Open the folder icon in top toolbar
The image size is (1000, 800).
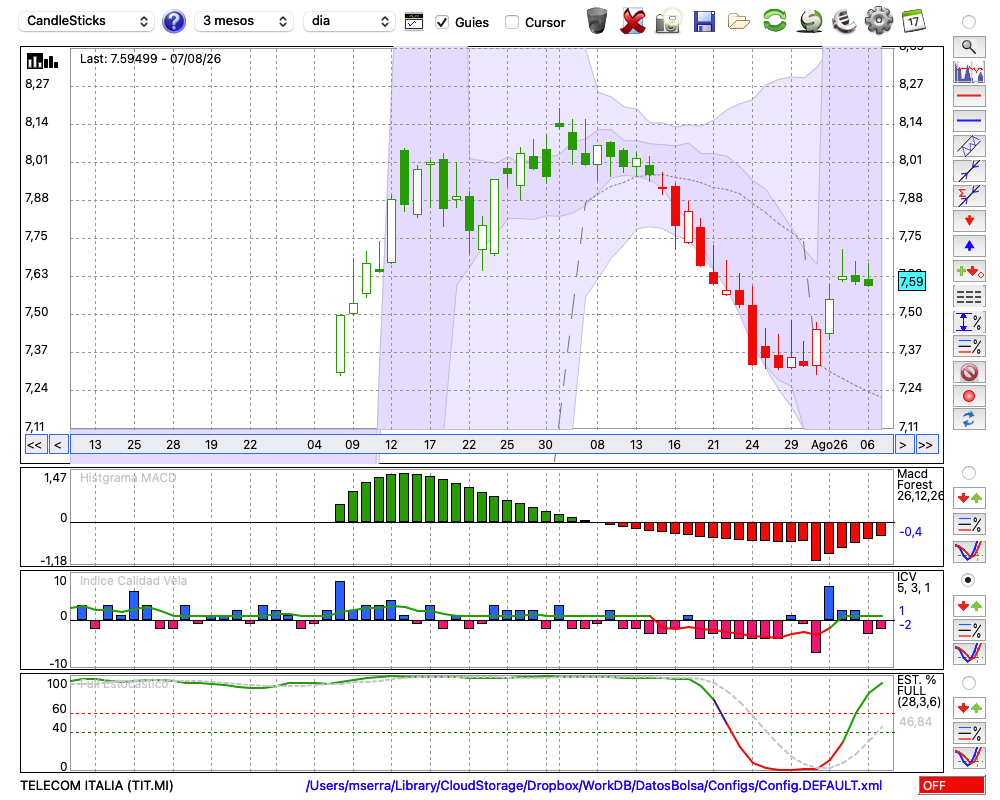(739, 22)
